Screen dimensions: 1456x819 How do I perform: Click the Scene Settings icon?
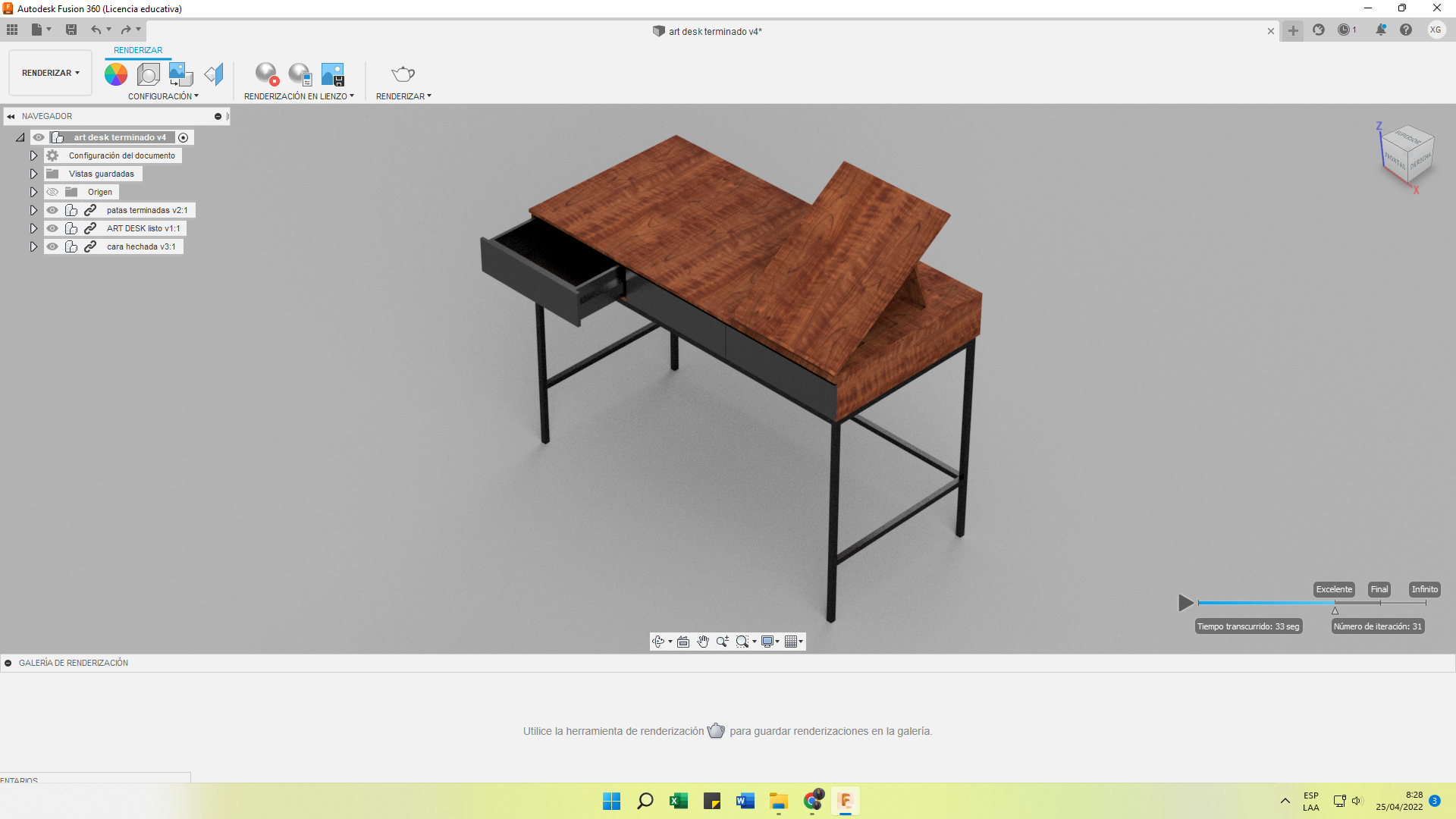[x=149, y=74]
